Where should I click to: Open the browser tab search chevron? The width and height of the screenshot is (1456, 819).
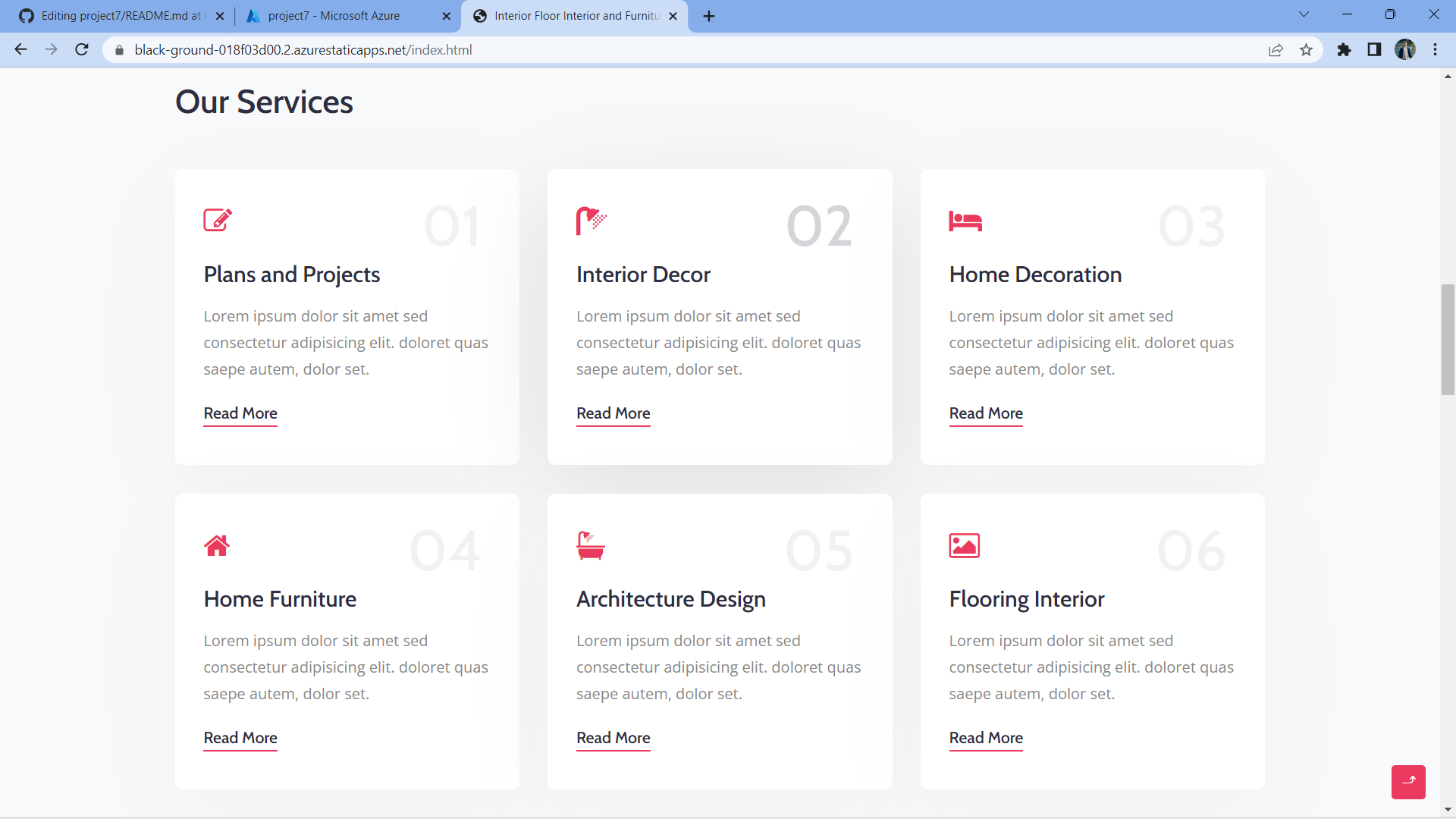coord(1304,14)
